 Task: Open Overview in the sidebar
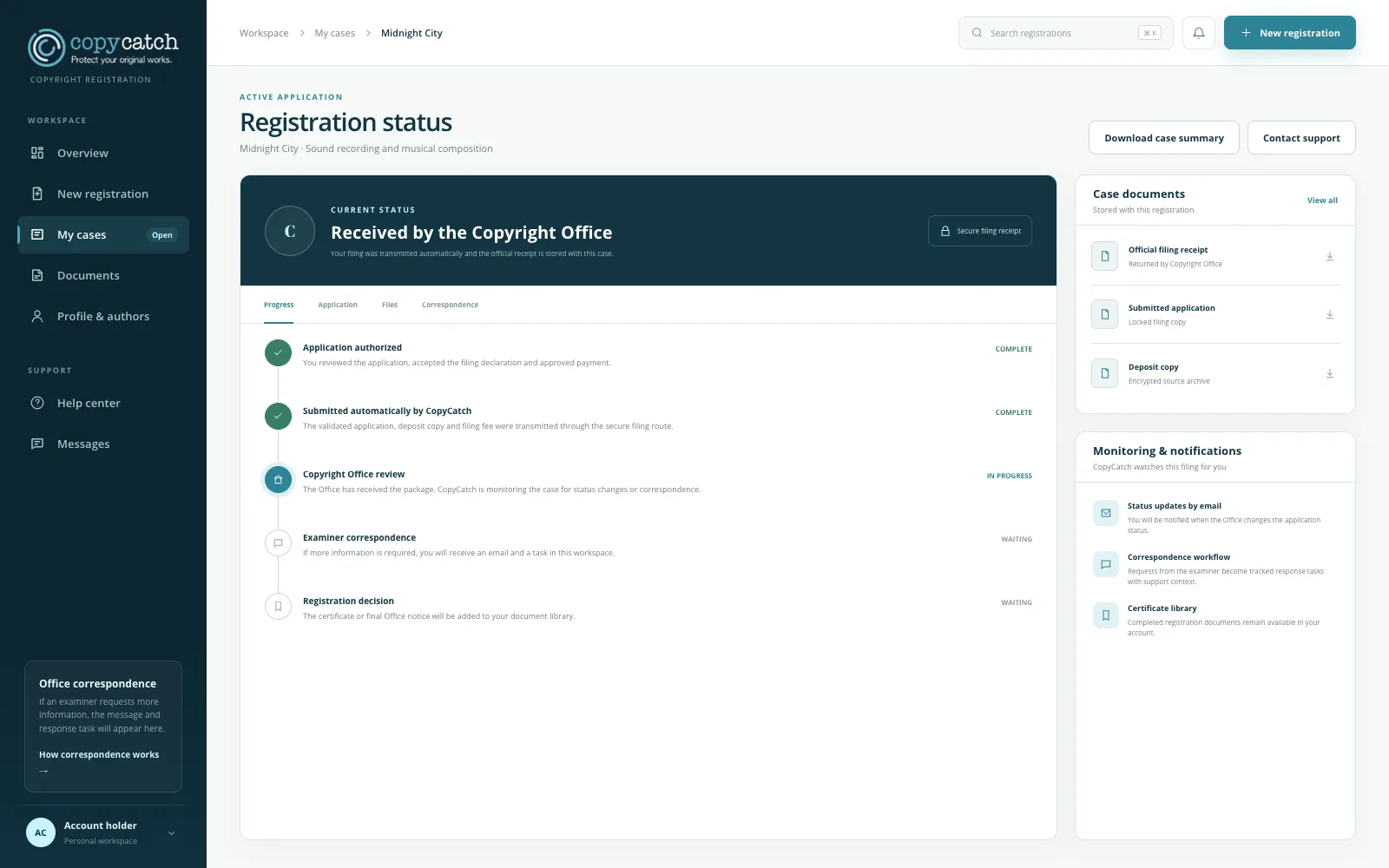103,153
